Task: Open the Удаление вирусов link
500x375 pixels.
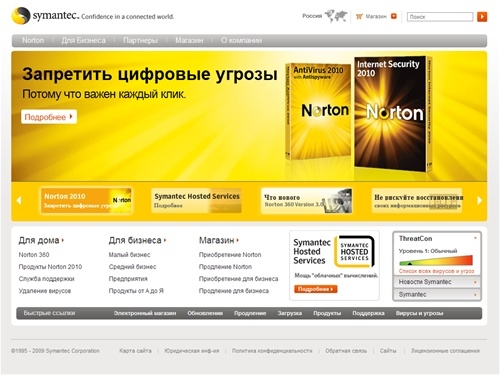Action: pyautogui.click(x=45, y=291)
